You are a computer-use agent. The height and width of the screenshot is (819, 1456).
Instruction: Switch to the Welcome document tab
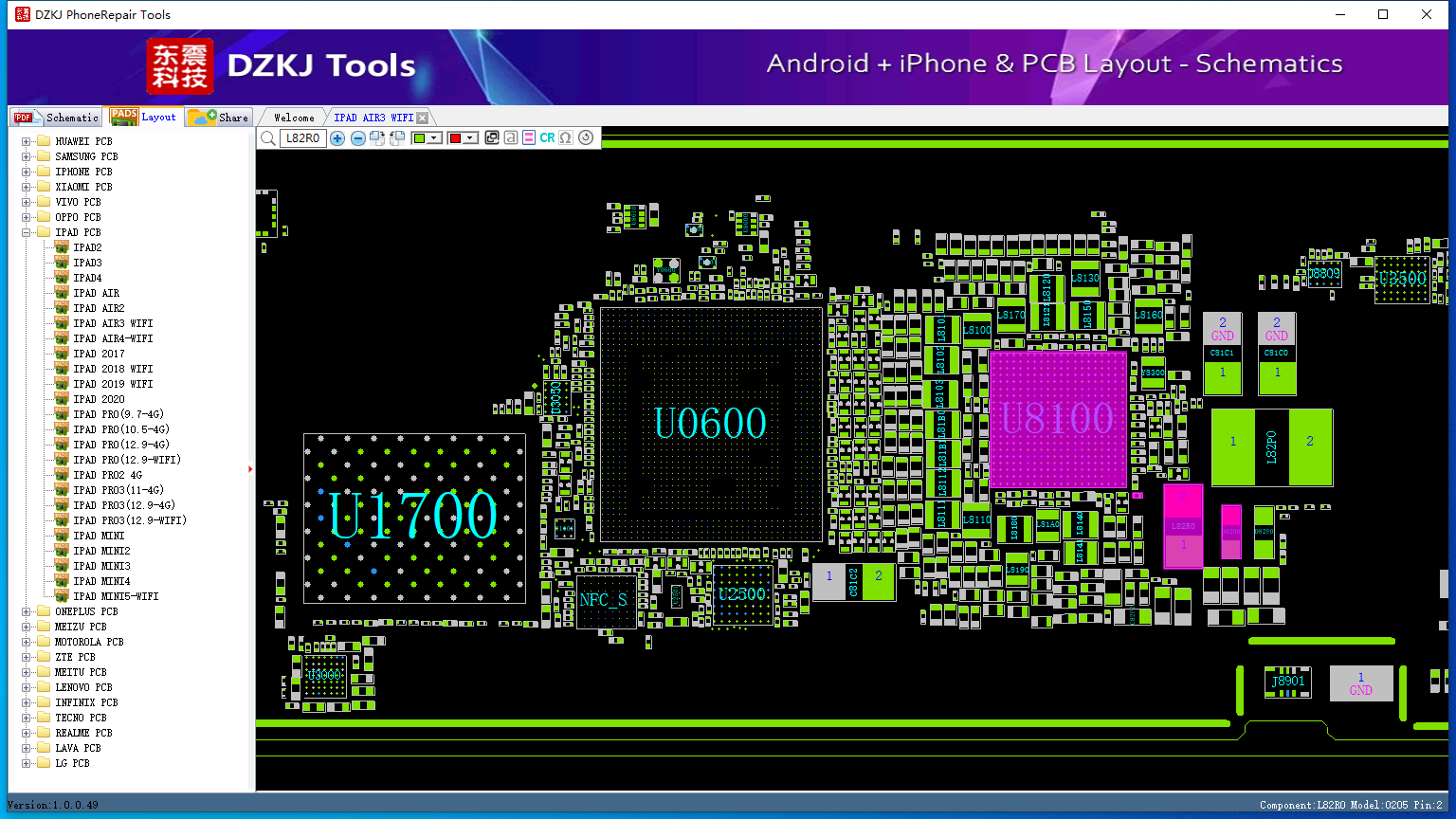[x=294, y=118]
